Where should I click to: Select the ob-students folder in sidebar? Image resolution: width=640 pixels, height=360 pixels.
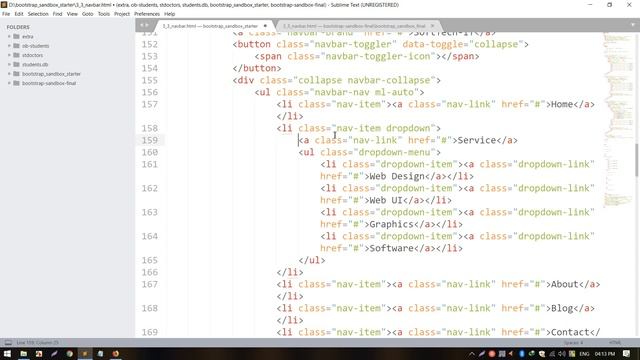[36, 46]
